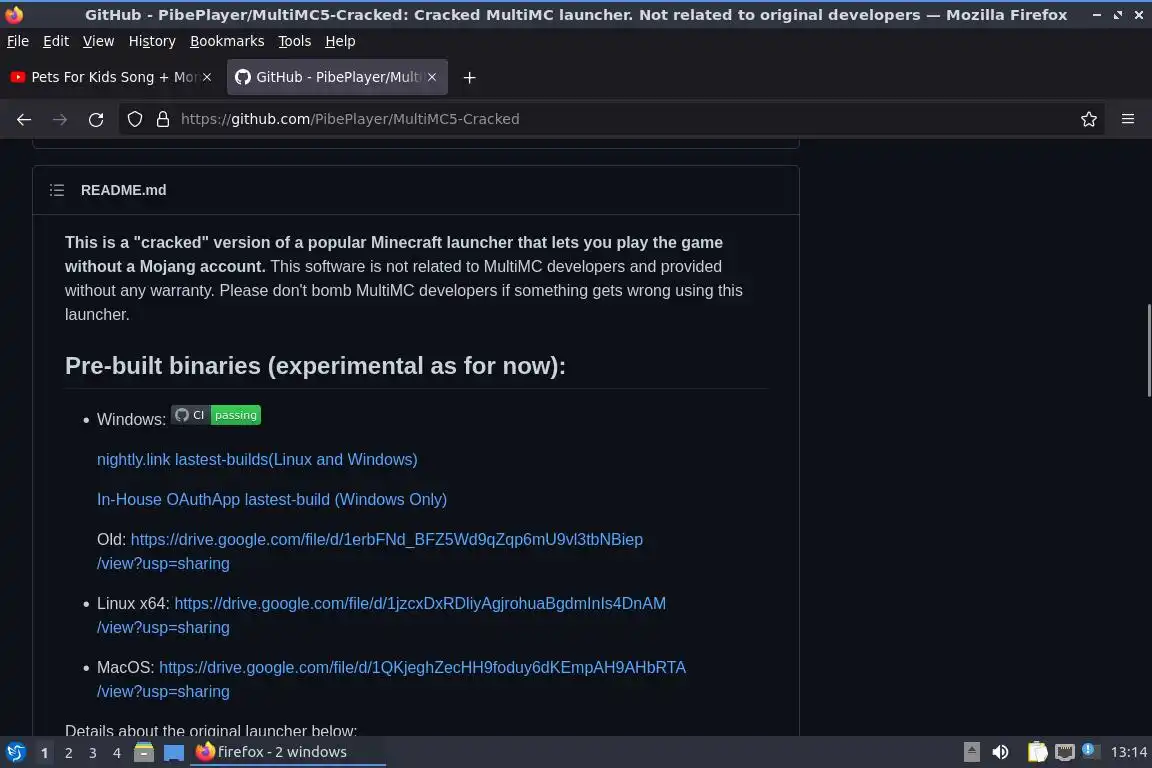The image size is (1152, 768).
Task: Switch to workspace 1
Action: (44, 753)
